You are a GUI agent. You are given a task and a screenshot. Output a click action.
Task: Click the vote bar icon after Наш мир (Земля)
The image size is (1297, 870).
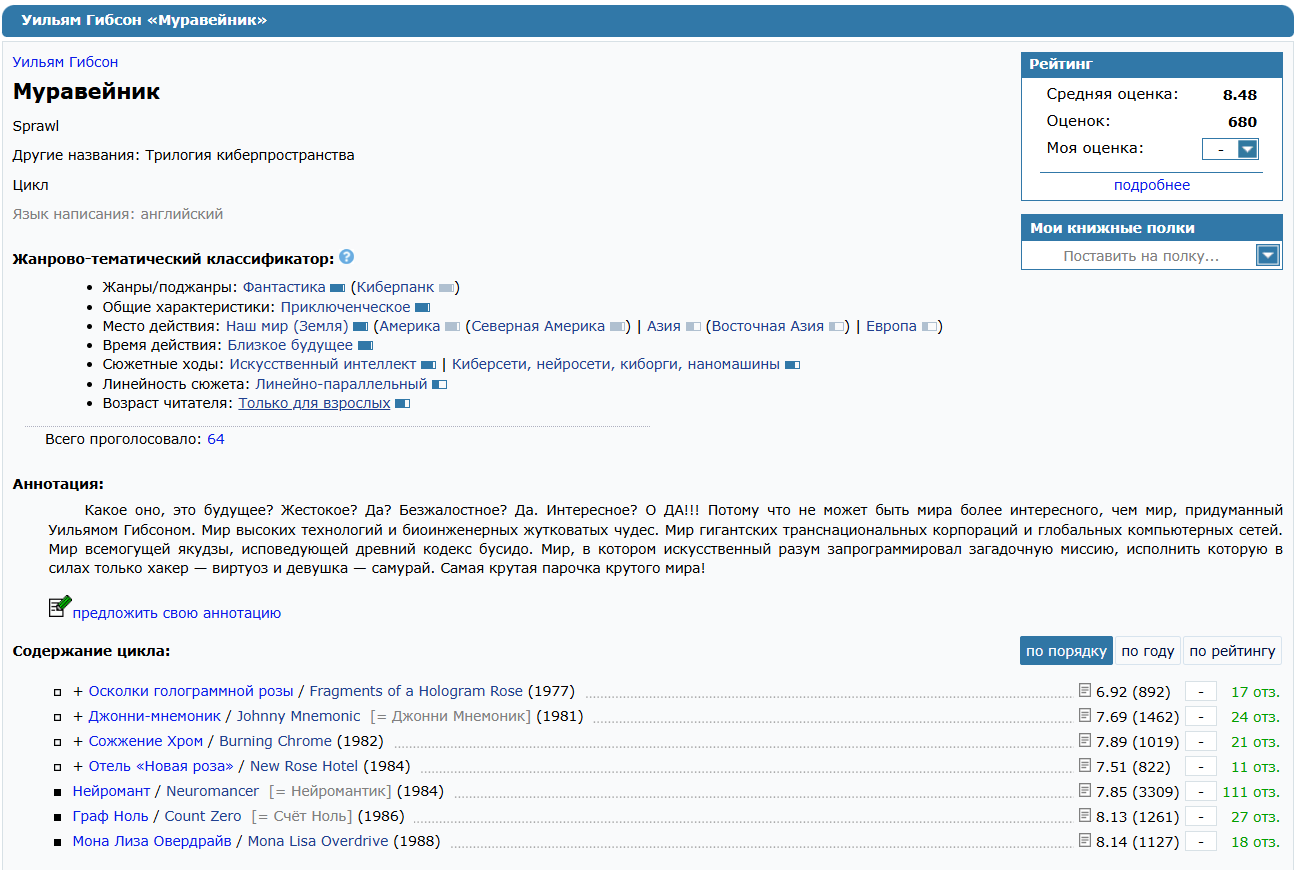(x=360, y=327)
